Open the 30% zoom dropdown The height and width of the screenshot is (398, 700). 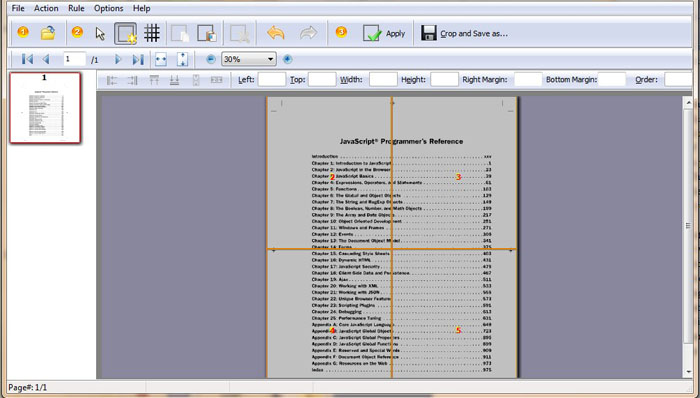click(249, 59)
